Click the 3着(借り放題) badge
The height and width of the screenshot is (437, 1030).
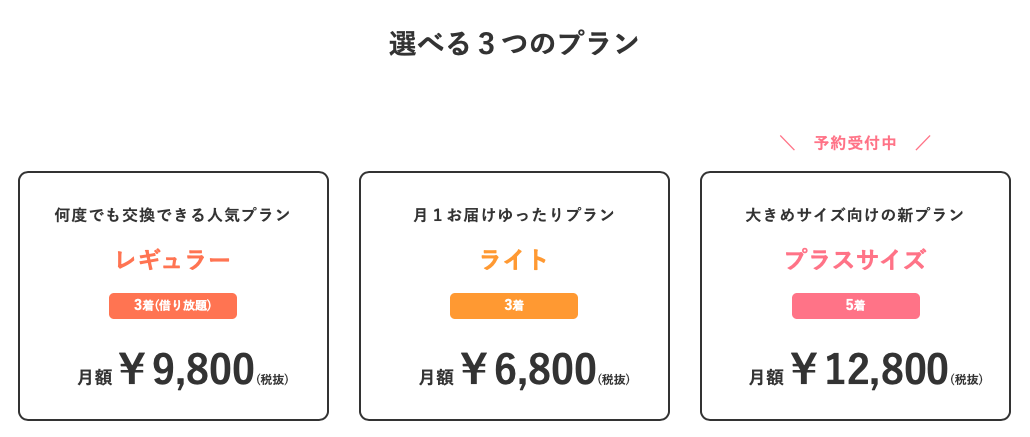tap(173, 306)
